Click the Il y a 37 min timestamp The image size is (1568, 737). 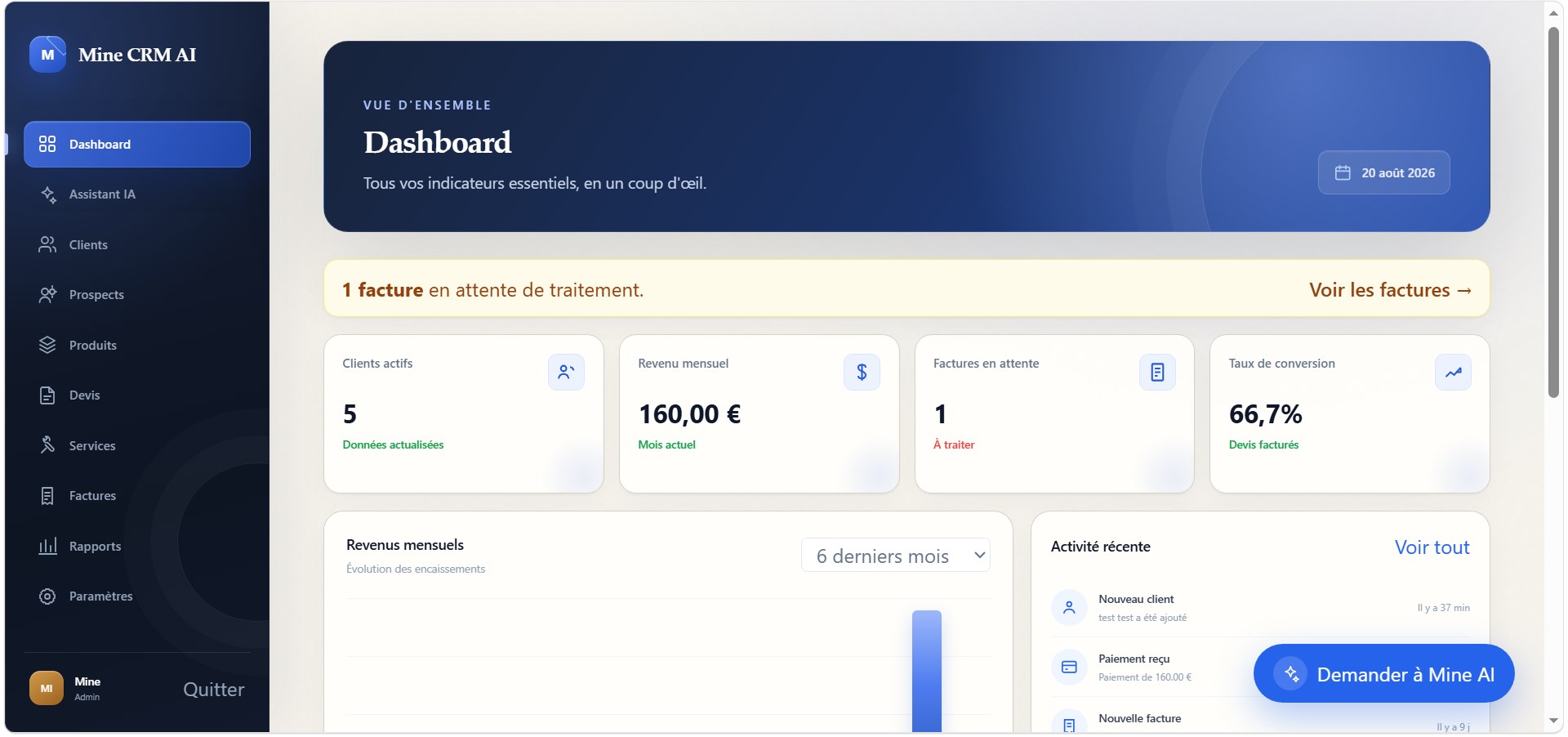point(1443,608)
